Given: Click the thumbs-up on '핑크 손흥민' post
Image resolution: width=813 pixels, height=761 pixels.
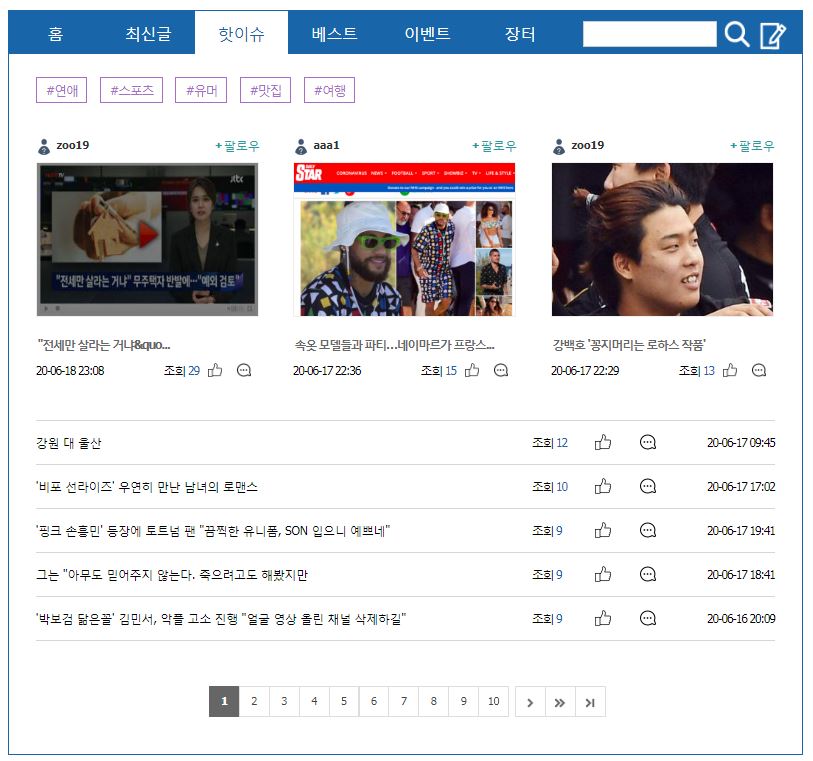Looking at the screenshot, I should point(603,531).
